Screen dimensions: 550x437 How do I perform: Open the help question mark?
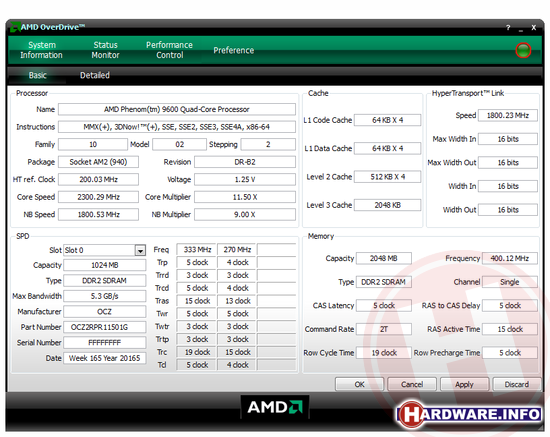tap(508, 27)
